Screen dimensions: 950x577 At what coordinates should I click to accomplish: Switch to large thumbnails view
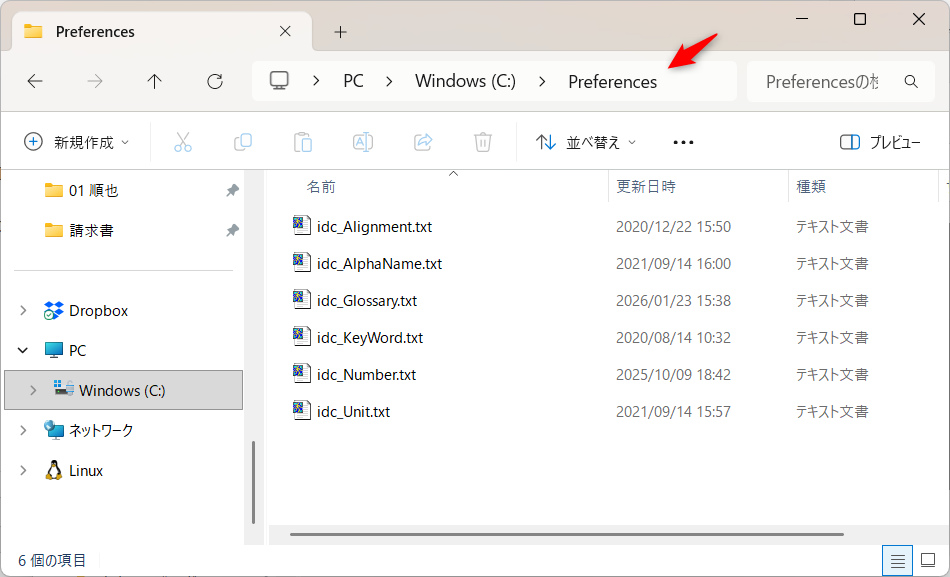point(928,561)
